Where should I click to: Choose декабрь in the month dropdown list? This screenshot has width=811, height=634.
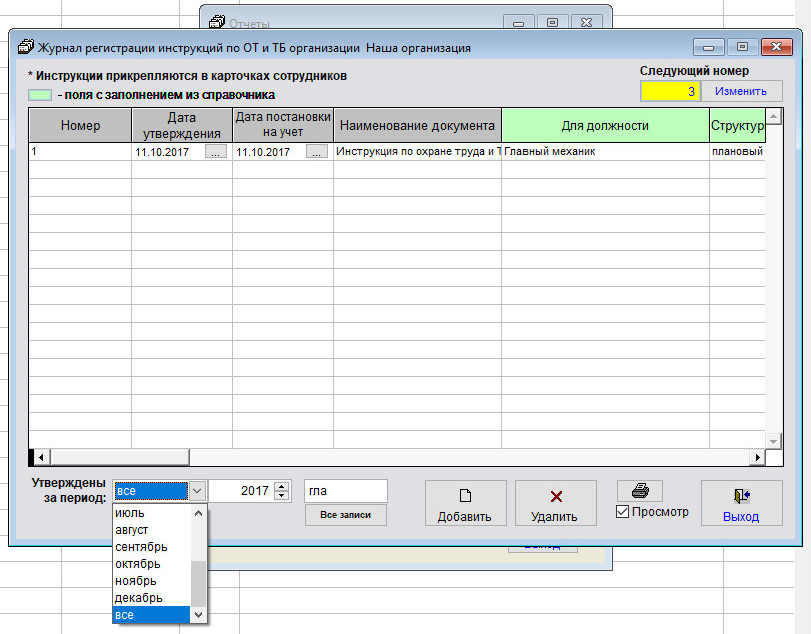pyautogui.click(x=138, y=598)
